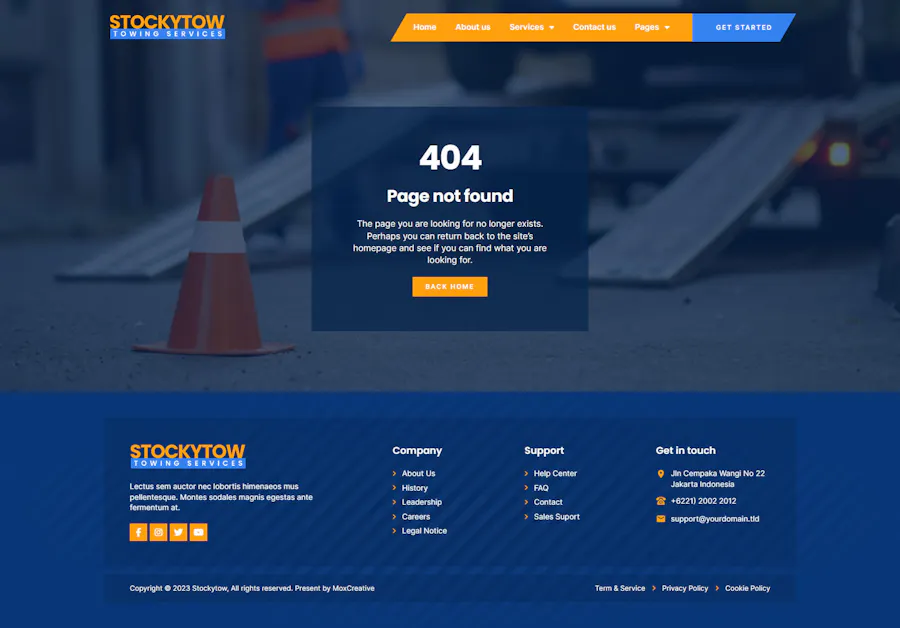Click the telephone icon beside phone number
The image size is (900, 628).
pos(661,501)
